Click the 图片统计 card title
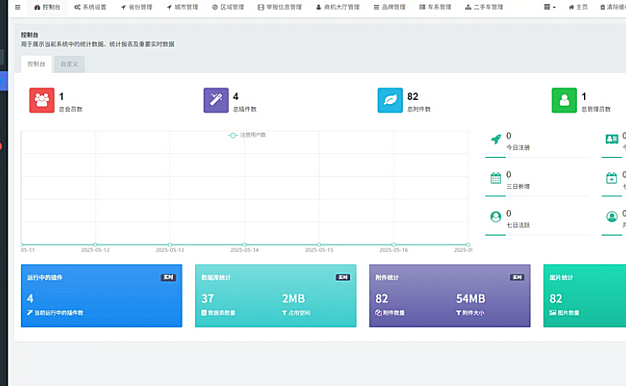 tap(561, 277)
